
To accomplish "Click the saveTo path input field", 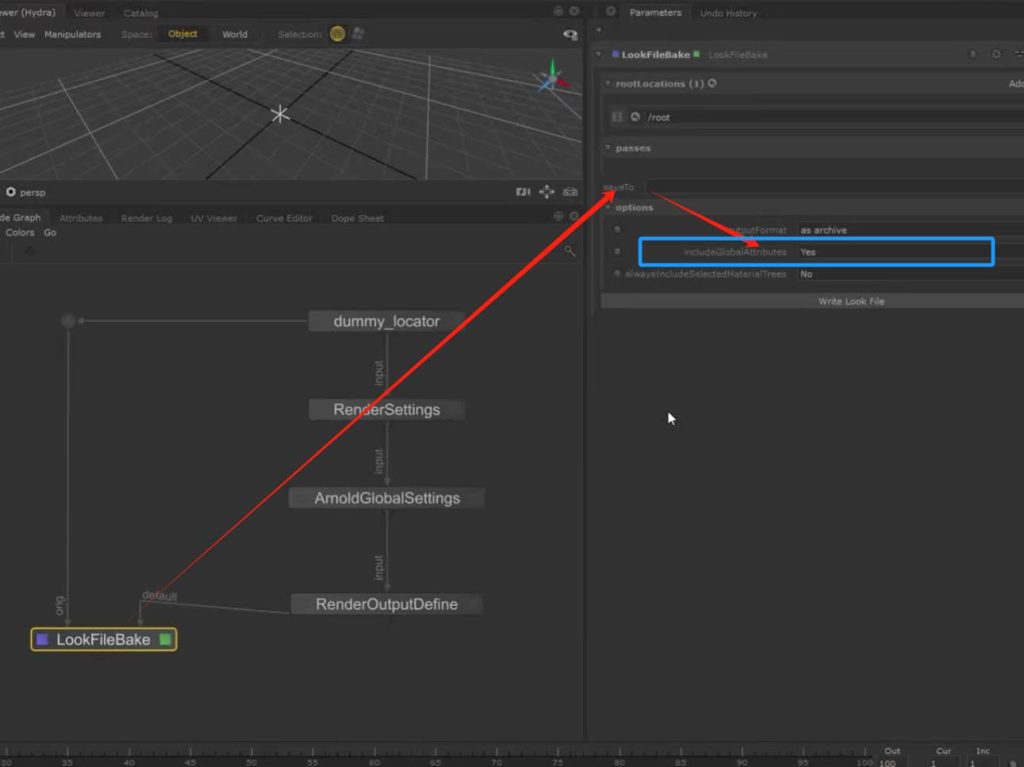I will point(830,187).
